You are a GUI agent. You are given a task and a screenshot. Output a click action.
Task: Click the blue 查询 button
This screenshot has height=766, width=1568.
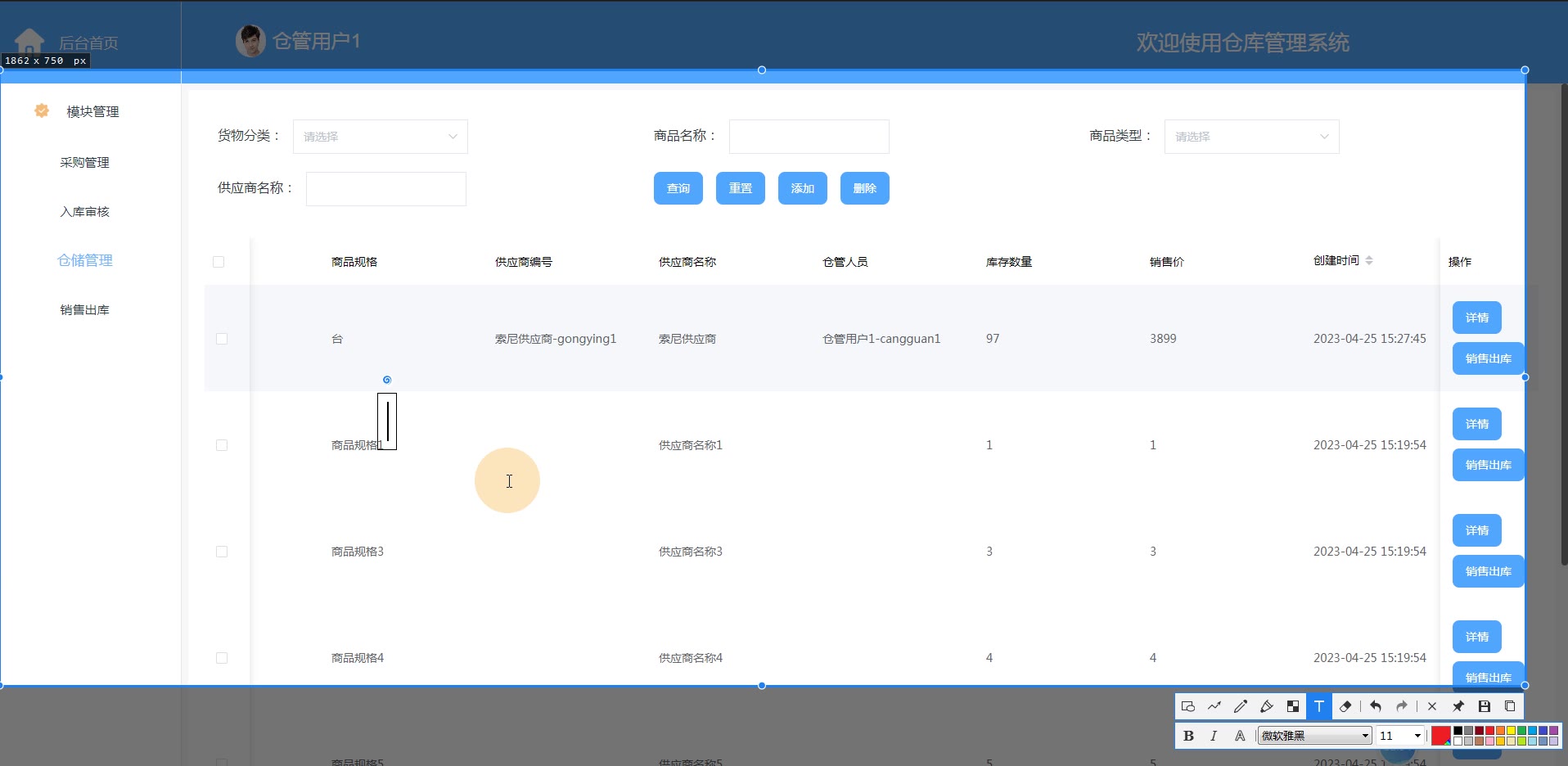tap(678, 188)
